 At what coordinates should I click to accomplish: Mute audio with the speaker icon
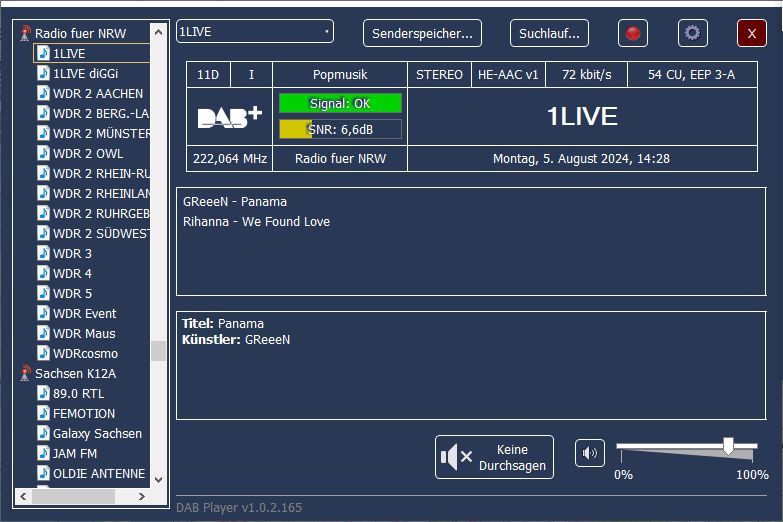tap(590, 453)
